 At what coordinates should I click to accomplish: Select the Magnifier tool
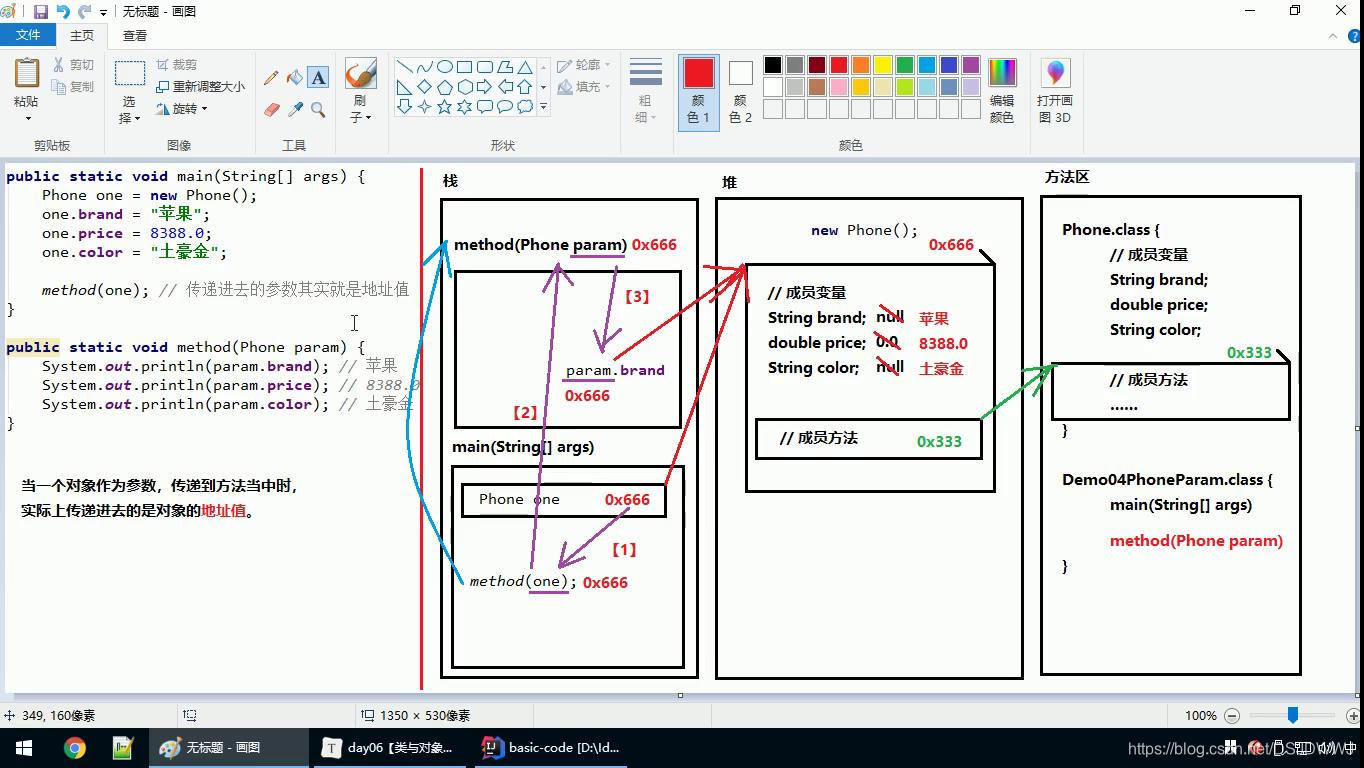[x=318, y=108]
